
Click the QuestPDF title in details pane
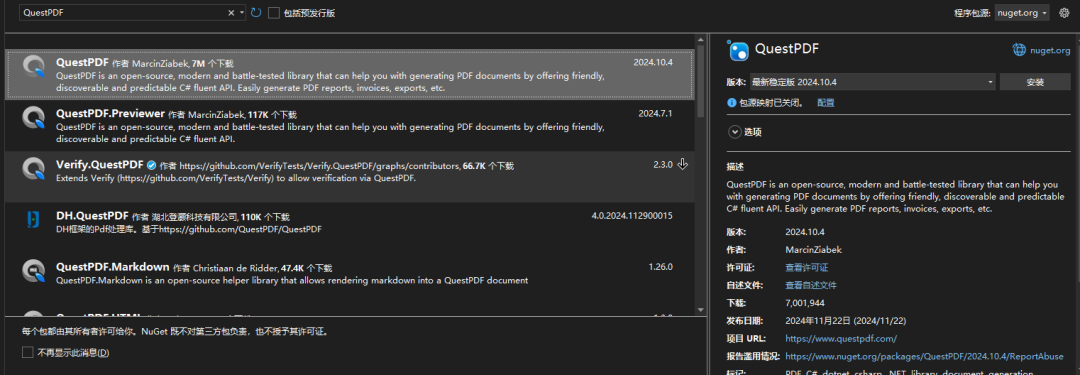click(x=787, y=49)
